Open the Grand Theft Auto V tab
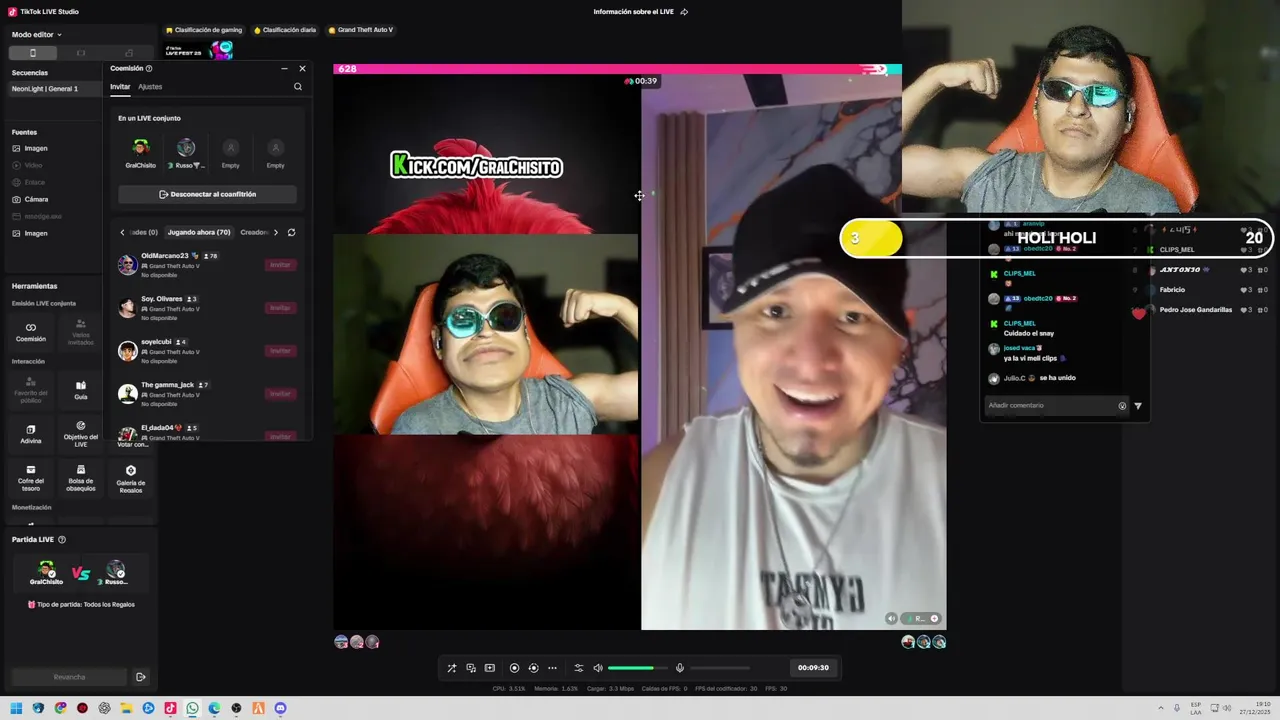1280x720 pixels. pyautogui.click(x=361, y=30)
